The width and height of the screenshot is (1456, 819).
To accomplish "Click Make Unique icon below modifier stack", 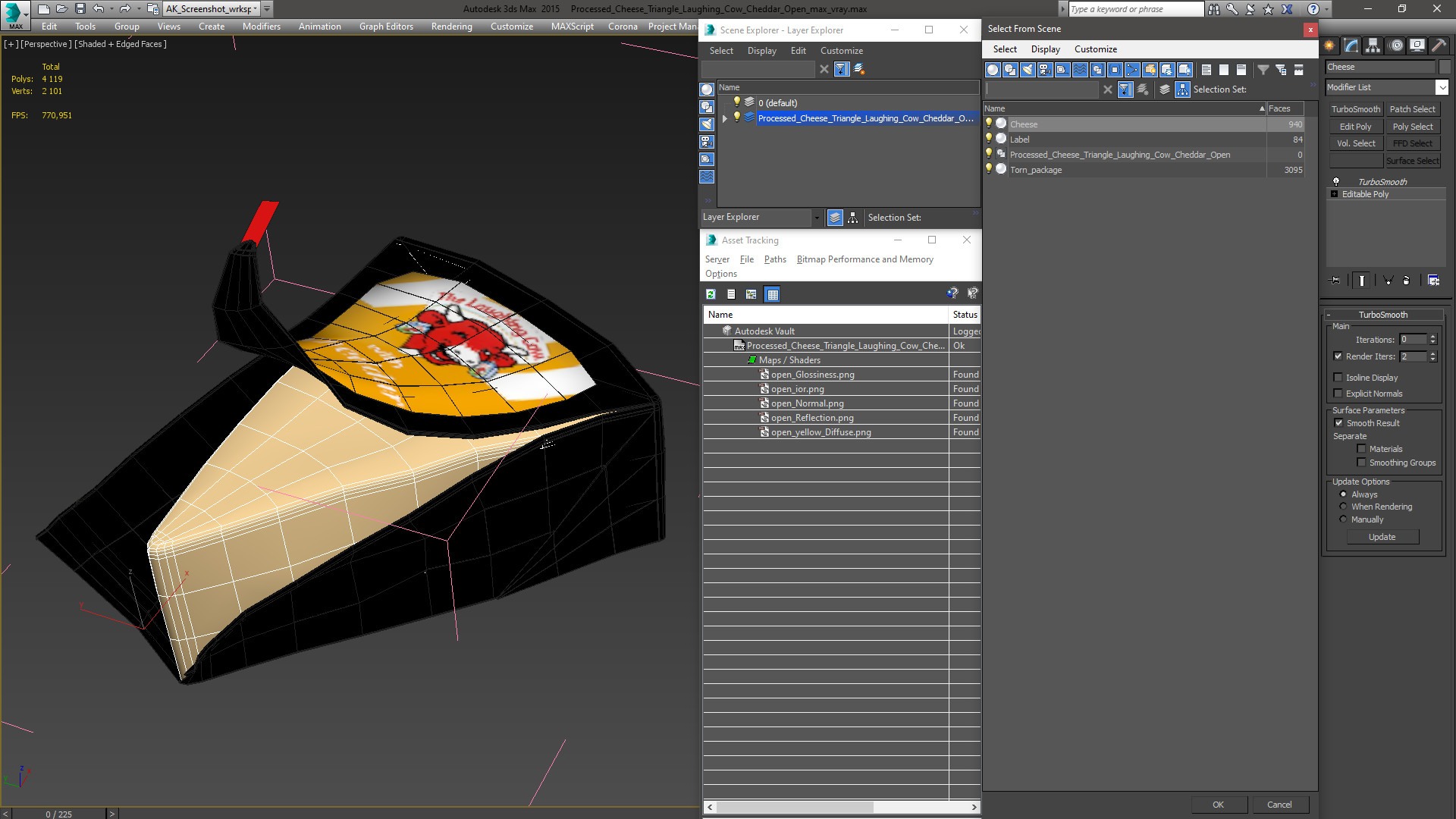I will click(1389, 281).
